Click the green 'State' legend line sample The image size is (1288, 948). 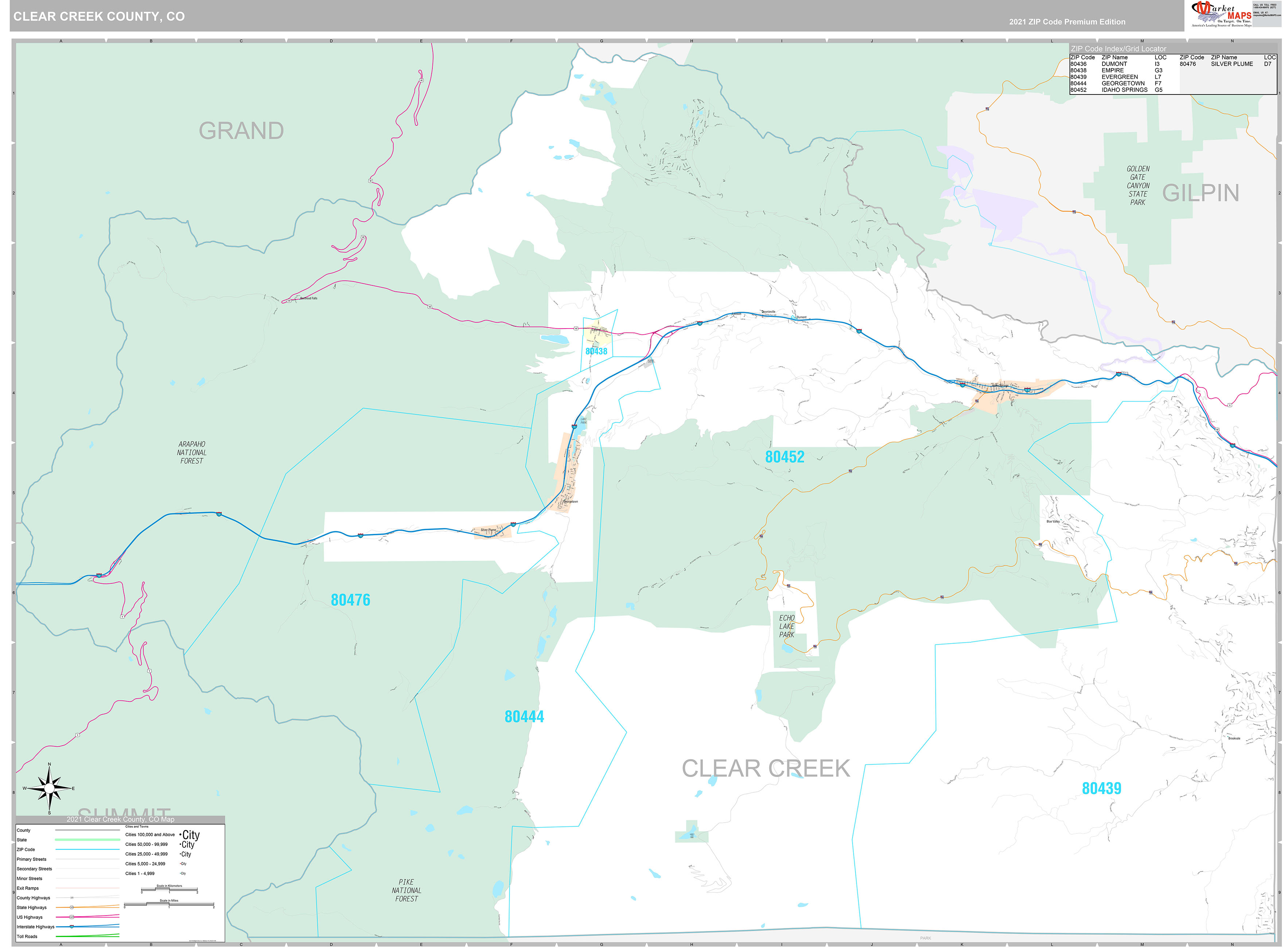pos(87,840)
